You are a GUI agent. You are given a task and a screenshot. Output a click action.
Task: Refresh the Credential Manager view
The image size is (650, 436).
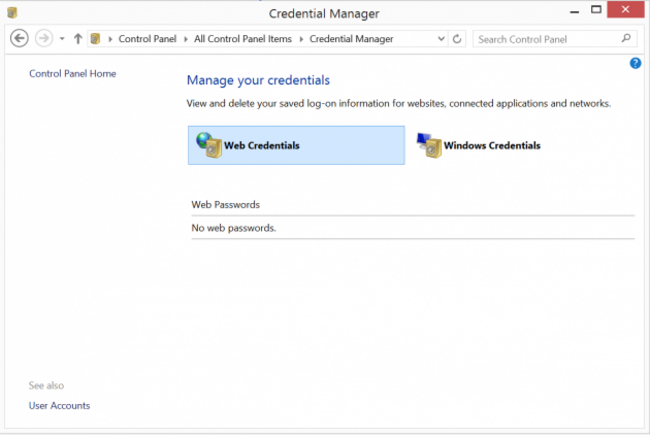[457, 39]
